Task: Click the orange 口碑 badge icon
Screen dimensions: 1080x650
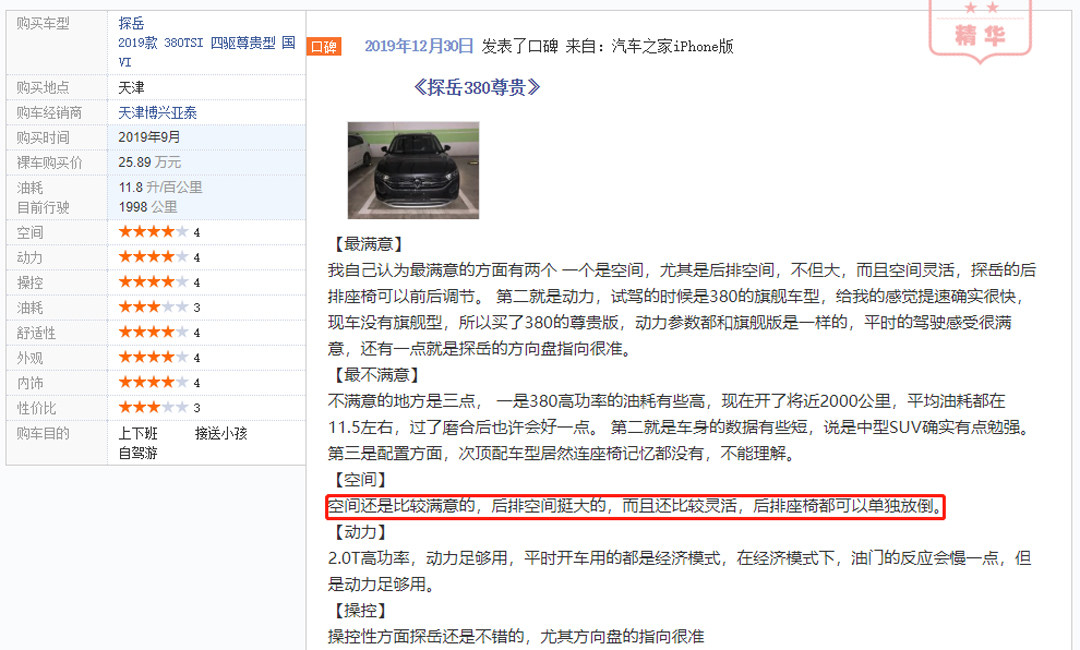Action: click(x=324, y=46)
